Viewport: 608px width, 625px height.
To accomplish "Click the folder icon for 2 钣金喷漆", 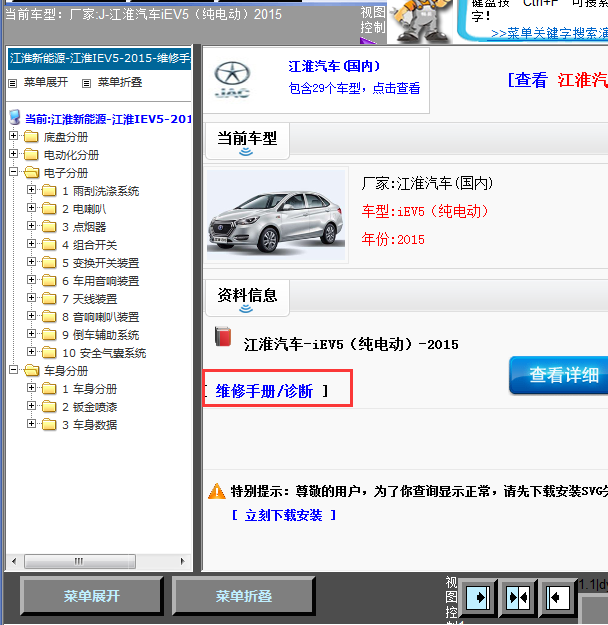I will (49, 407).
